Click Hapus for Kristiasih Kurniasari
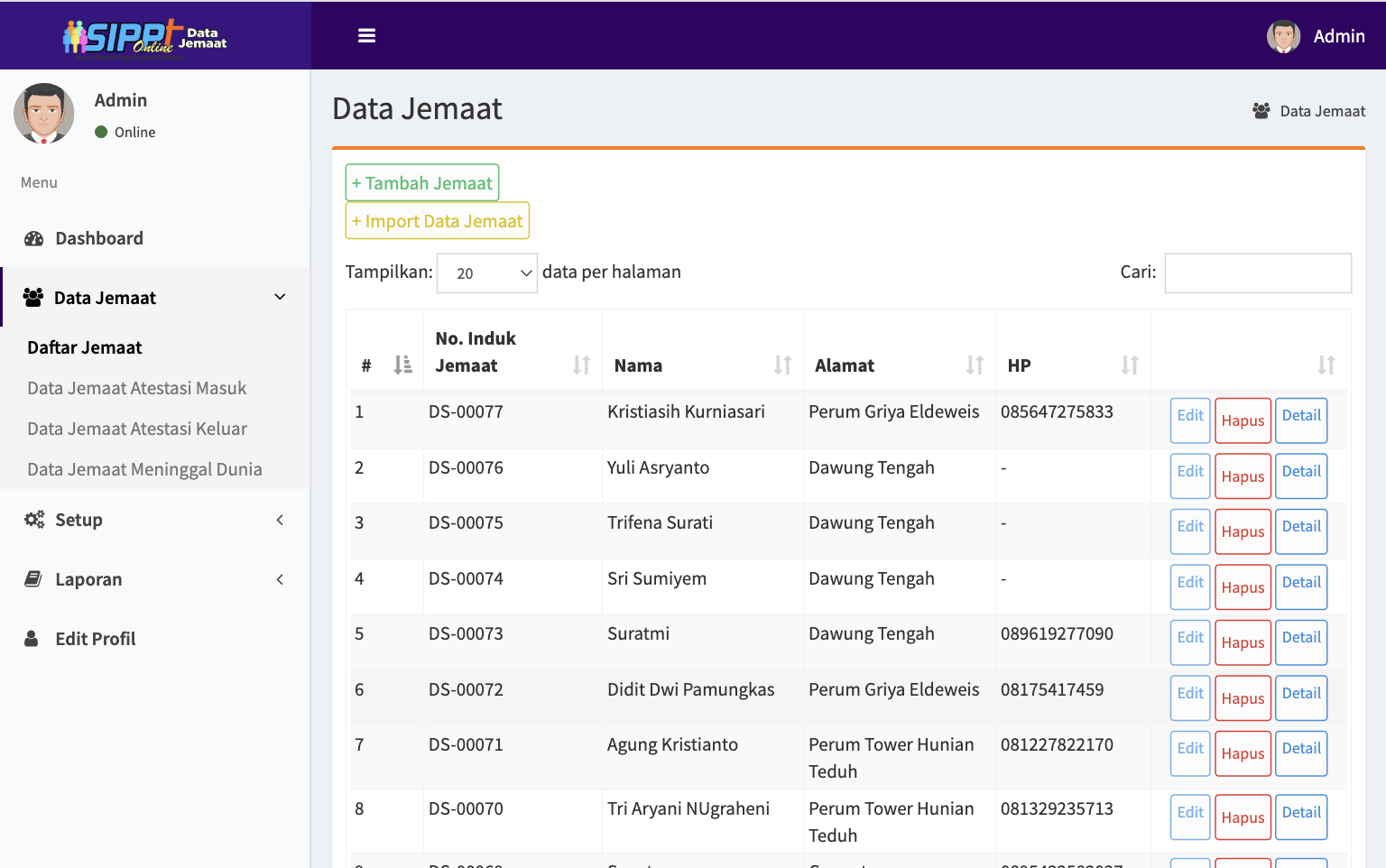1386x868 pixels. (1243, 420)
